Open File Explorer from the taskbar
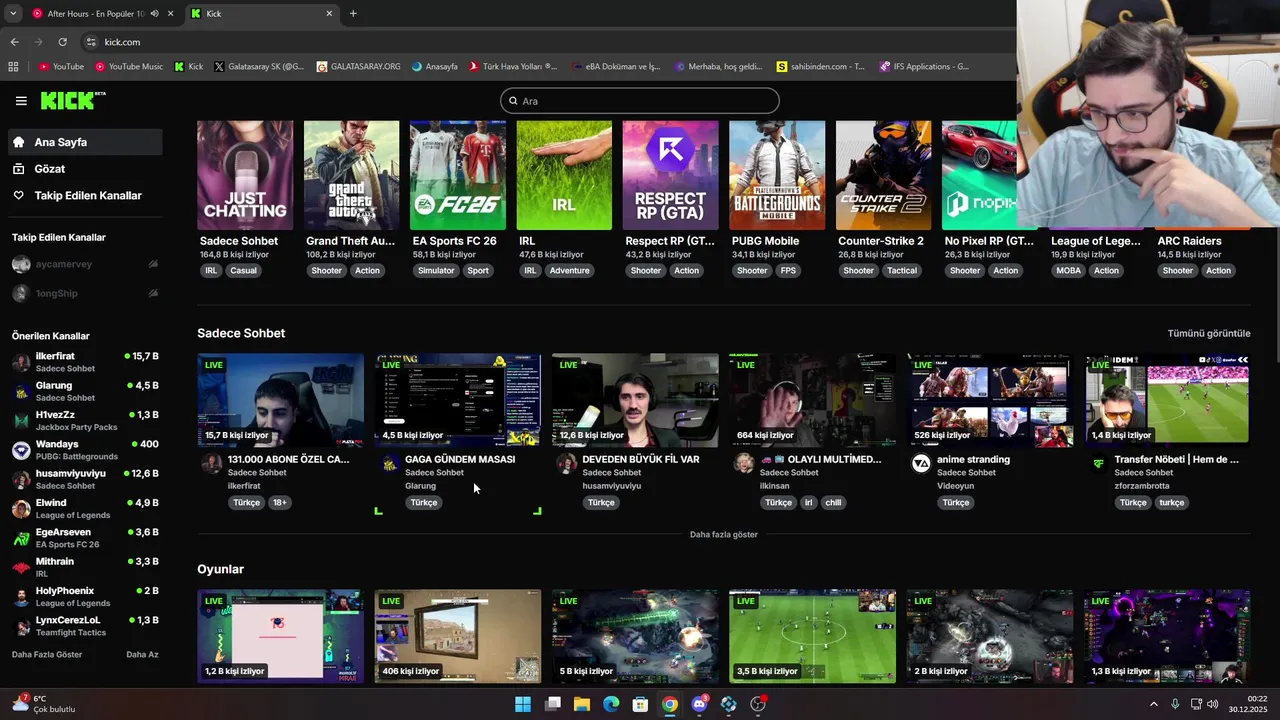1280x720 pixels. click(582, 704)
